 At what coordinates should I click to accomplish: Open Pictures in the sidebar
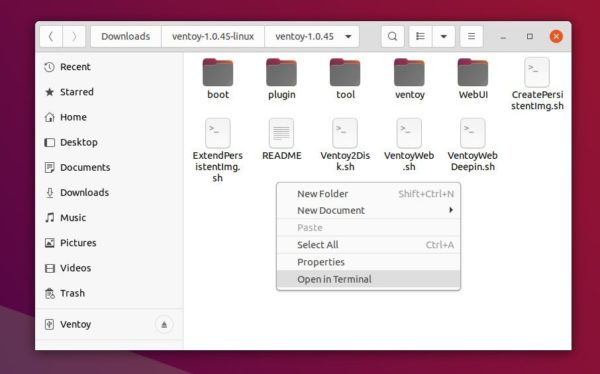[x=109, y=243]
